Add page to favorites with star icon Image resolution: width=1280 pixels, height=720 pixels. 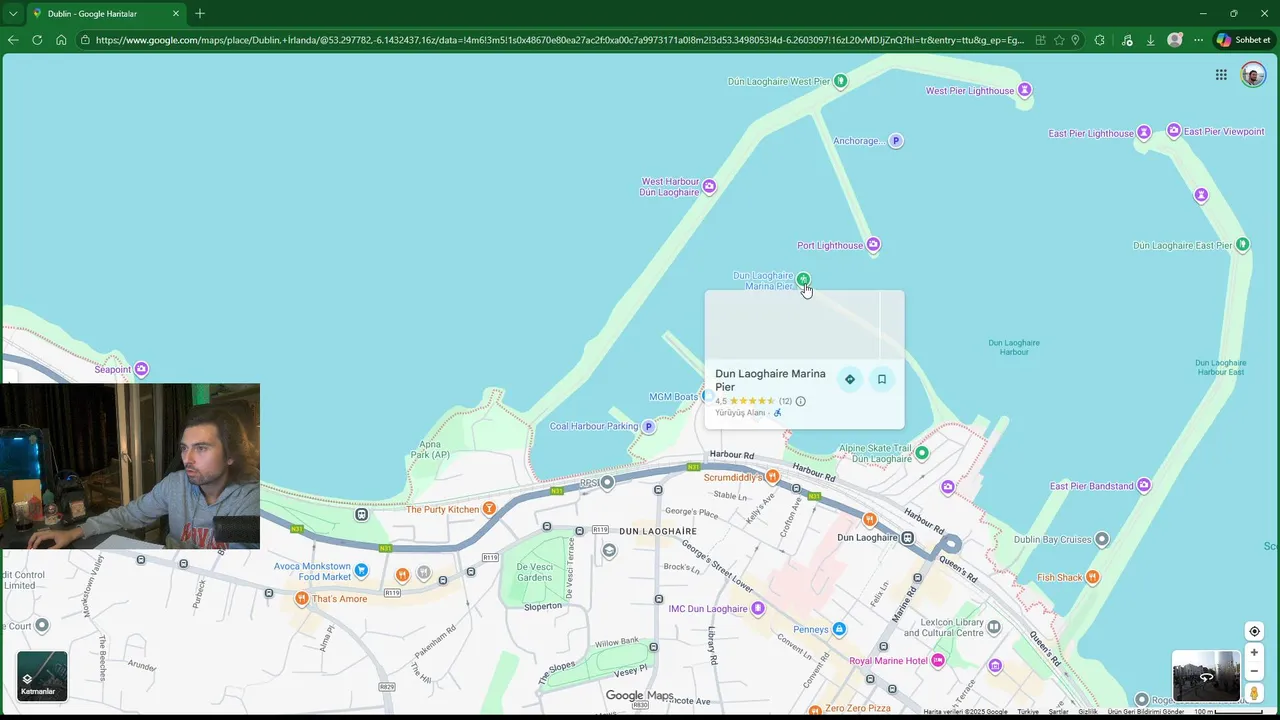[x=1059, y=40]
